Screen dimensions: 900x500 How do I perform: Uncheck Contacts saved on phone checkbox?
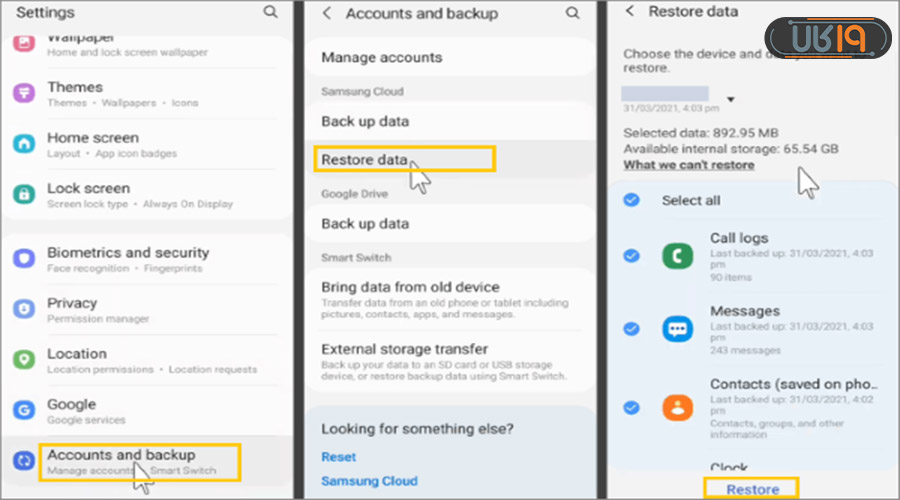[x=631, y=407]
